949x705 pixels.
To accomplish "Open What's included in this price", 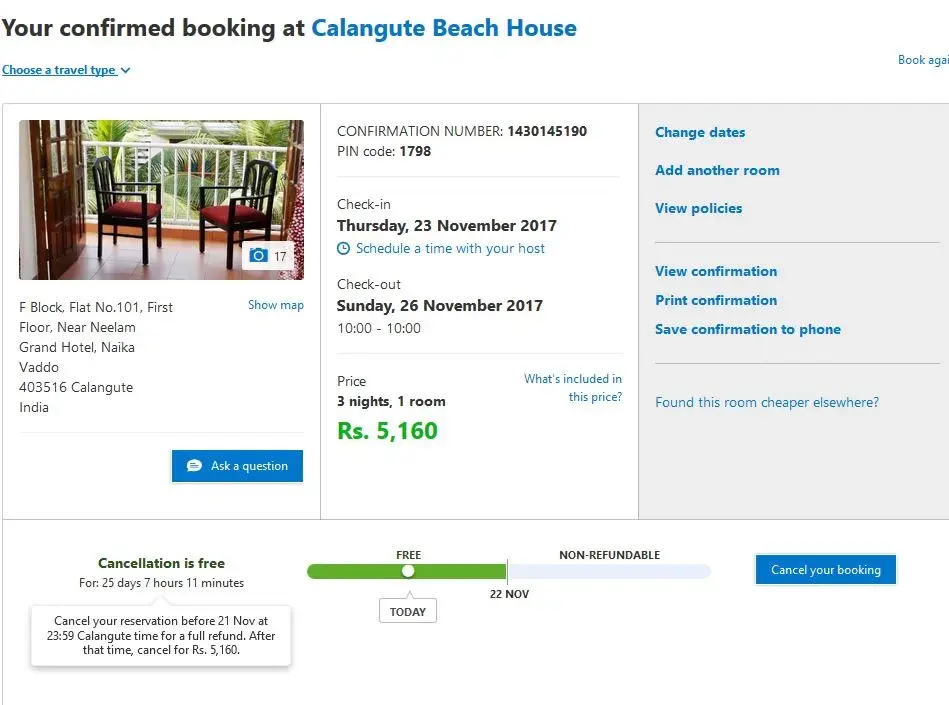I will tap(573, 388).
